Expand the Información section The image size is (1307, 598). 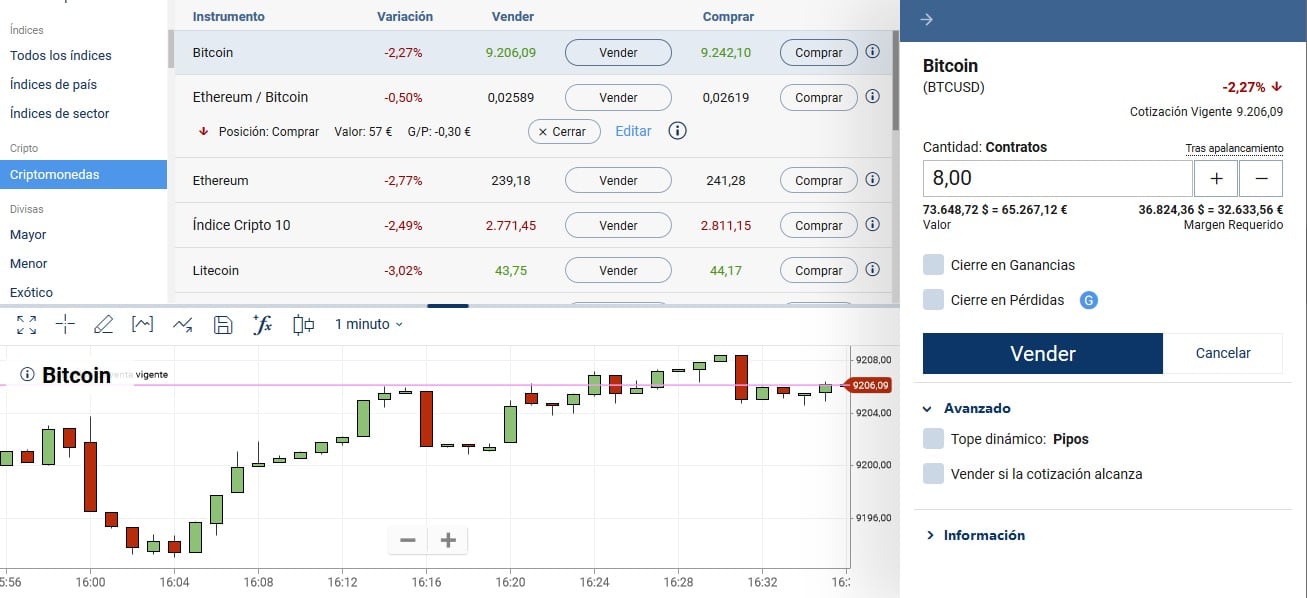(973, 535)
